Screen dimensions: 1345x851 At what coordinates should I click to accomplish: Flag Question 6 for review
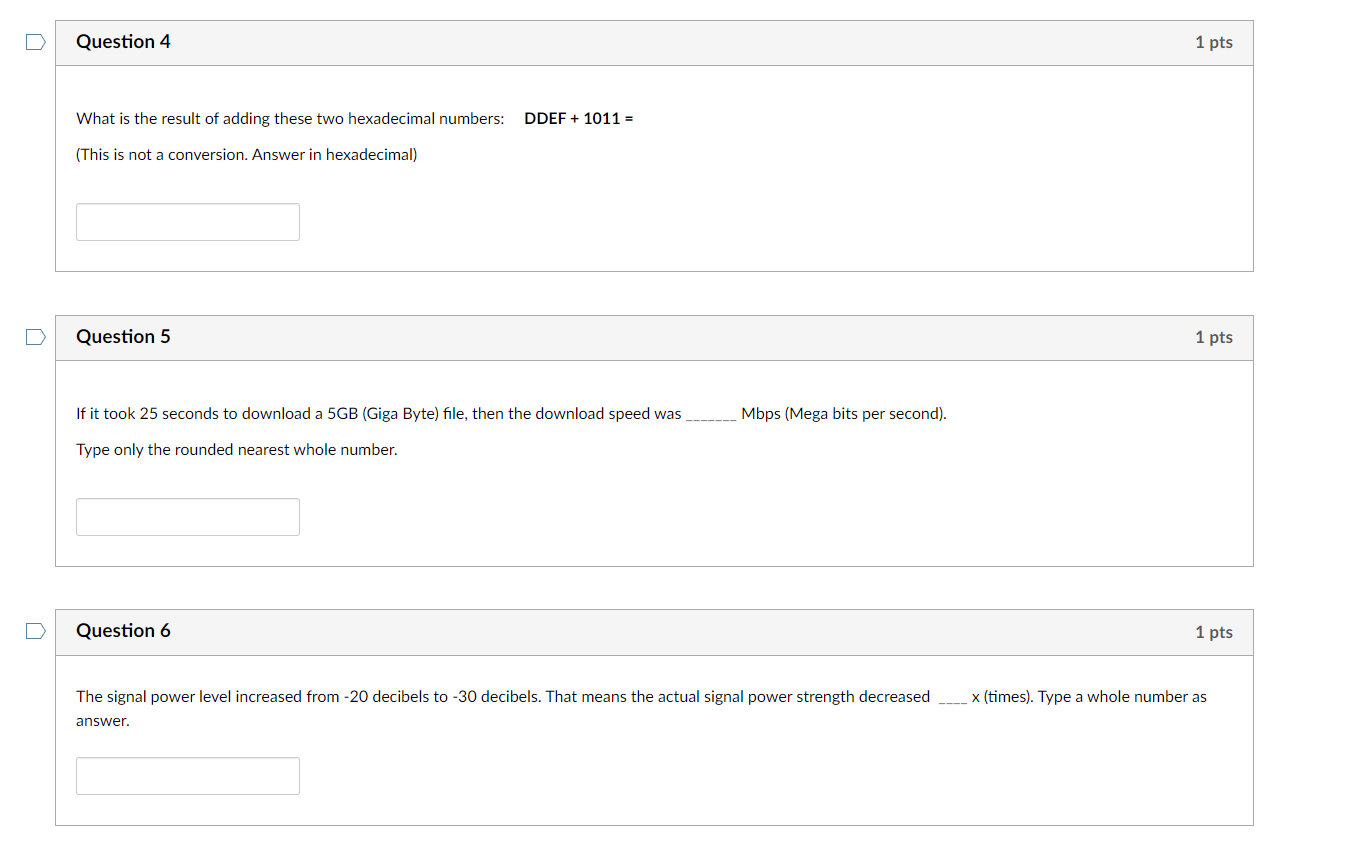[36, 631]
